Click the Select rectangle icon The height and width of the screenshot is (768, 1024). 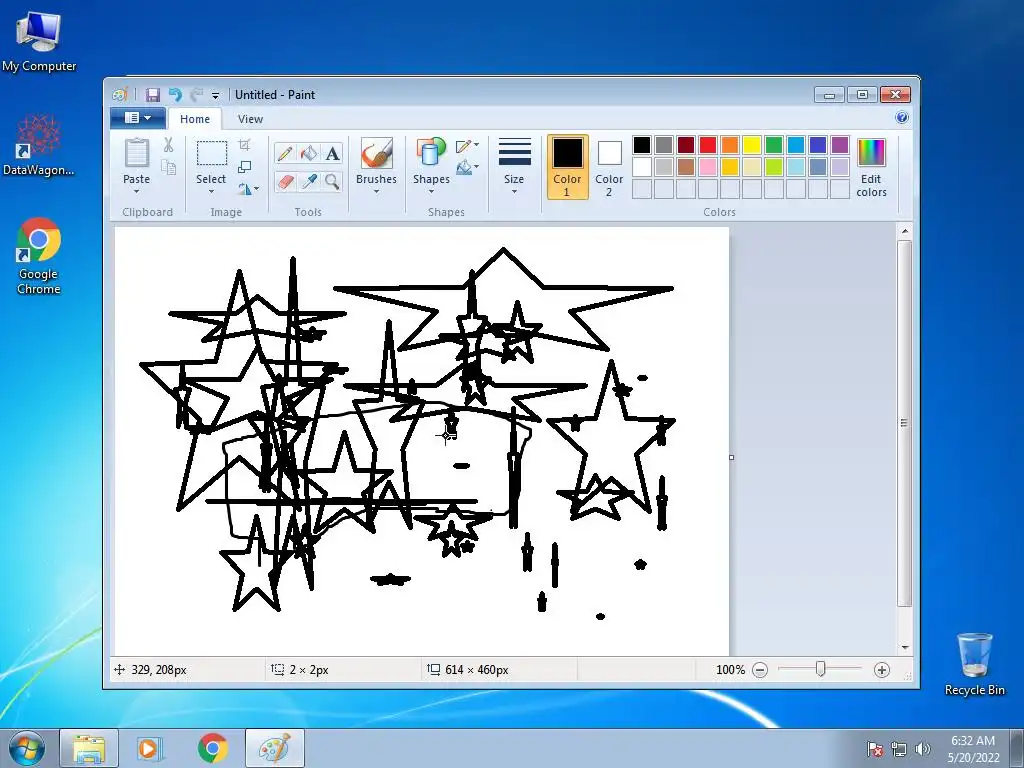212,153
